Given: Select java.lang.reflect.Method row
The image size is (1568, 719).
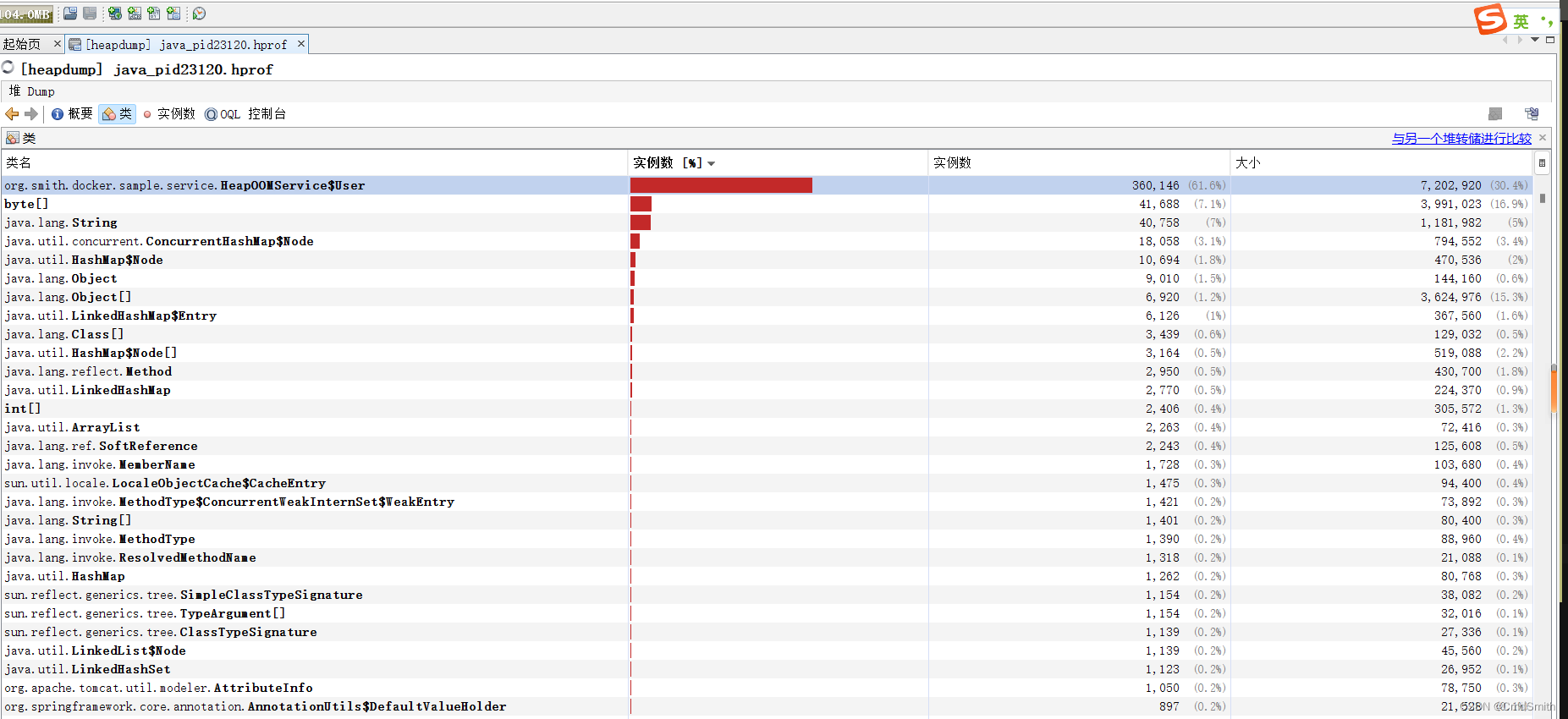Looking at the screenshot, I should click(767, 371).
